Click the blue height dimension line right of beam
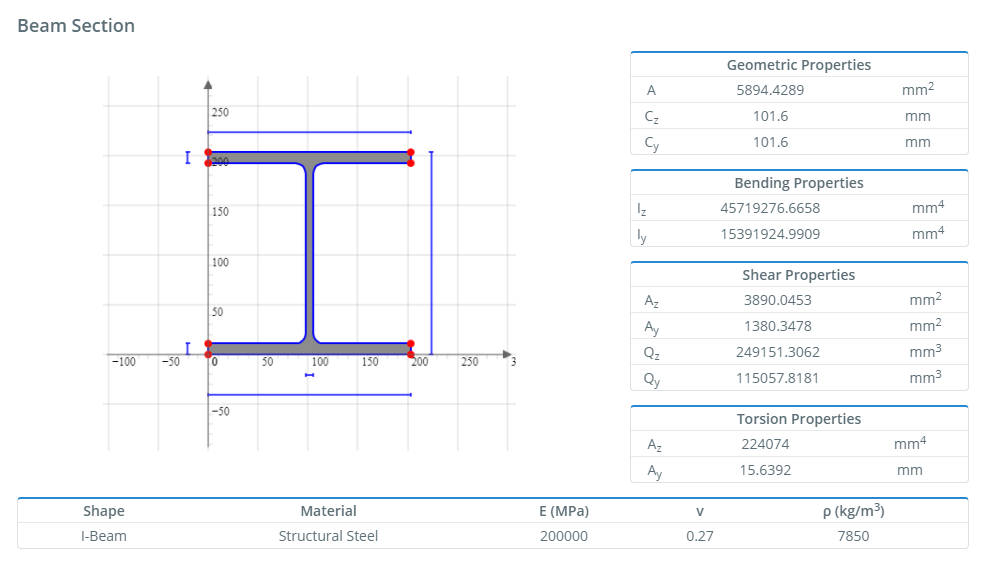Screen dimensions: 995x569 [432, 253]
